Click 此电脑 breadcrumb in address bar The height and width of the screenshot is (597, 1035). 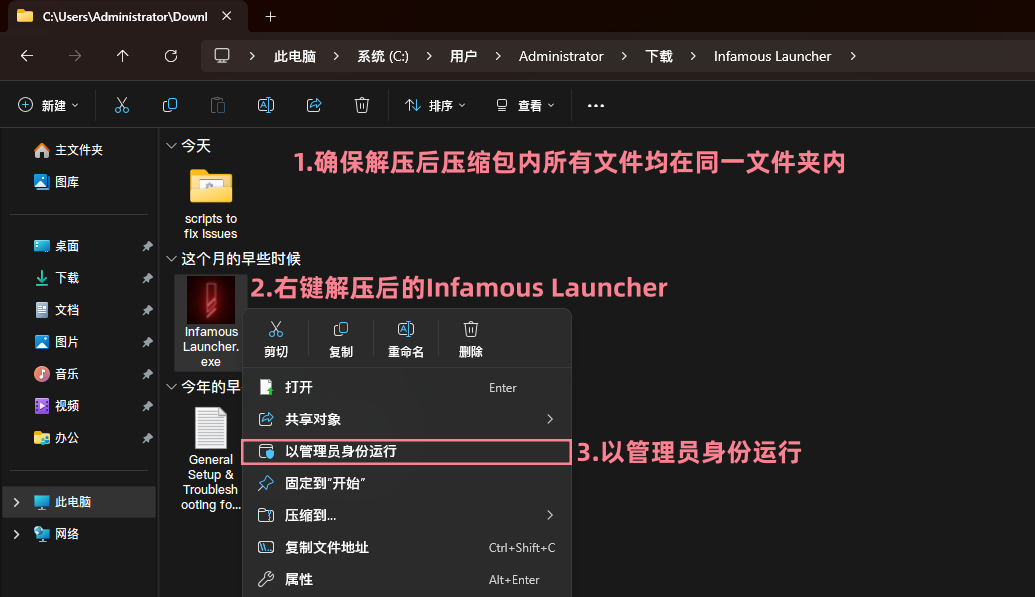coord(294,56)
